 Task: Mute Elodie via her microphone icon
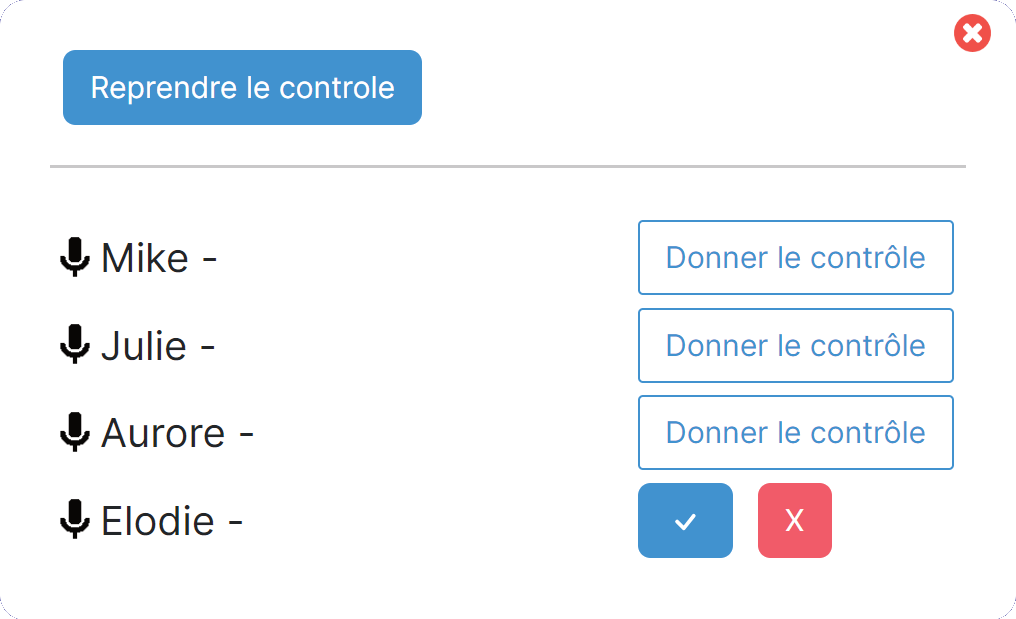point(75,519)
